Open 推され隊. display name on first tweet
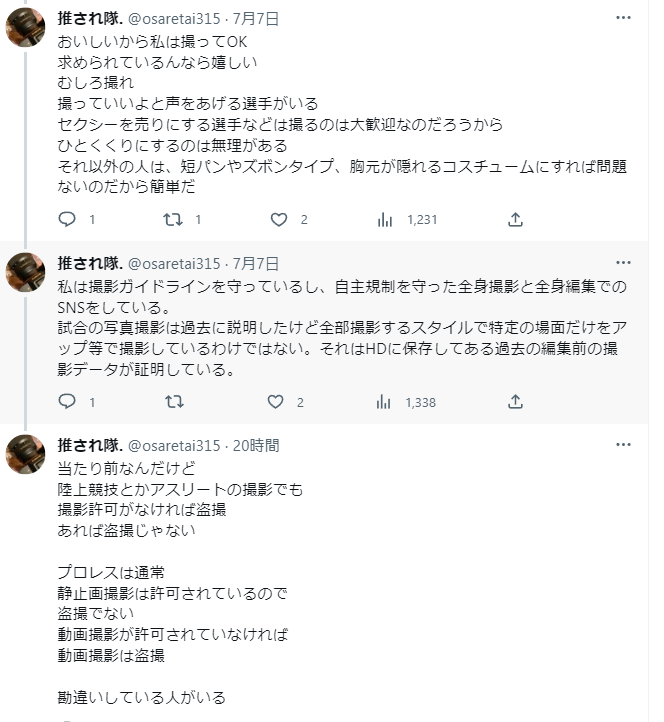This screenshot has height=722, width=664. (x=90, y=19)
